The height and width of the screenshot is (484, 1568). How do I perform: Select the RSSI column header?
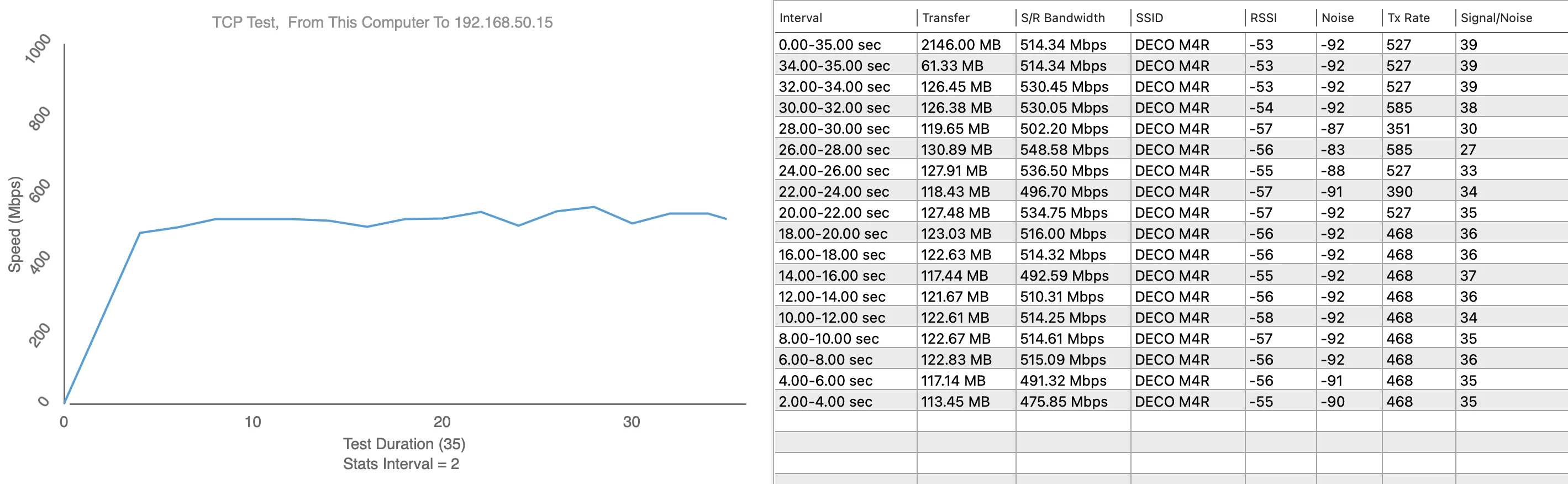pos(1263,18)
